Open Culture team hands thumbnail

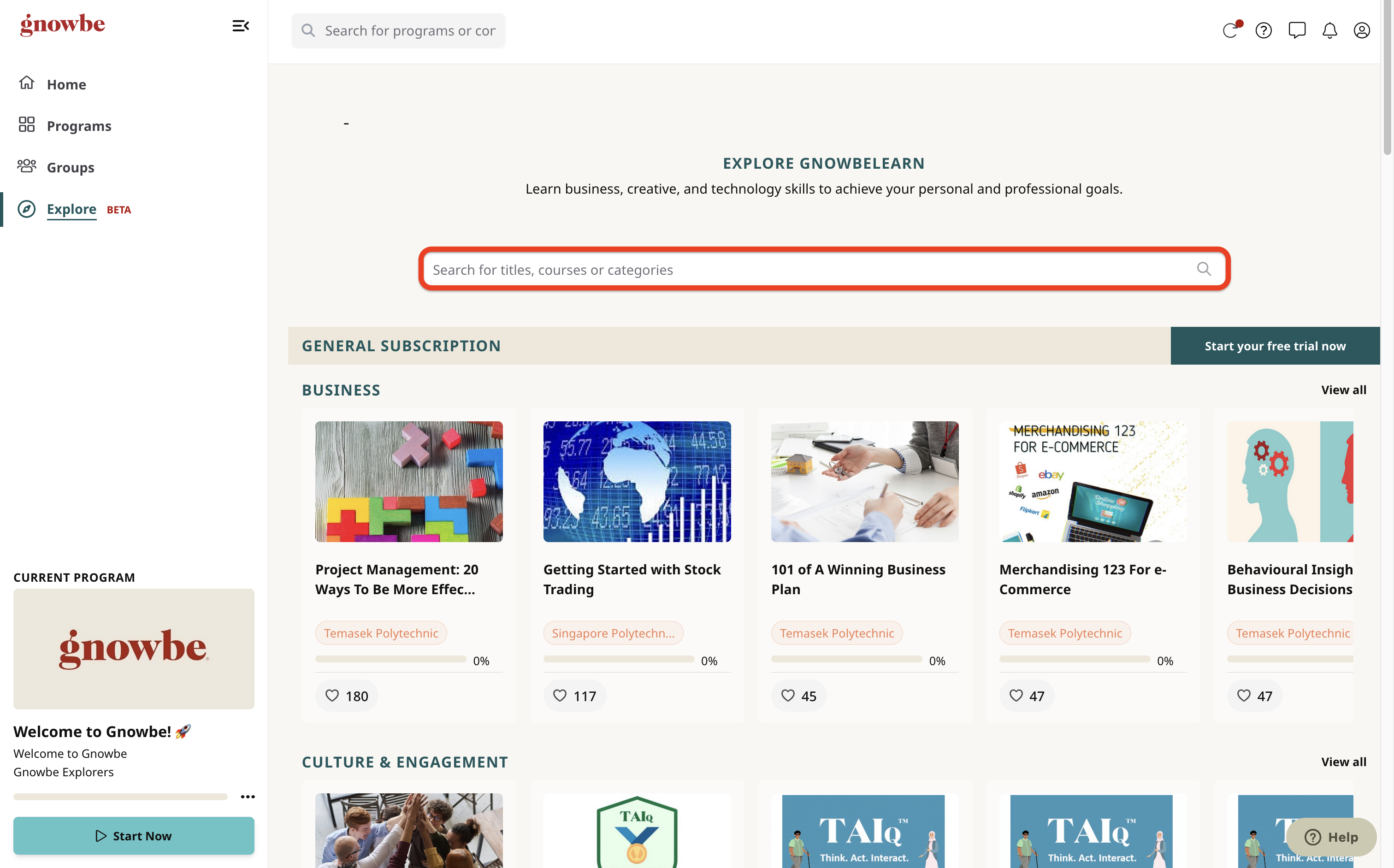click(409, 831)
